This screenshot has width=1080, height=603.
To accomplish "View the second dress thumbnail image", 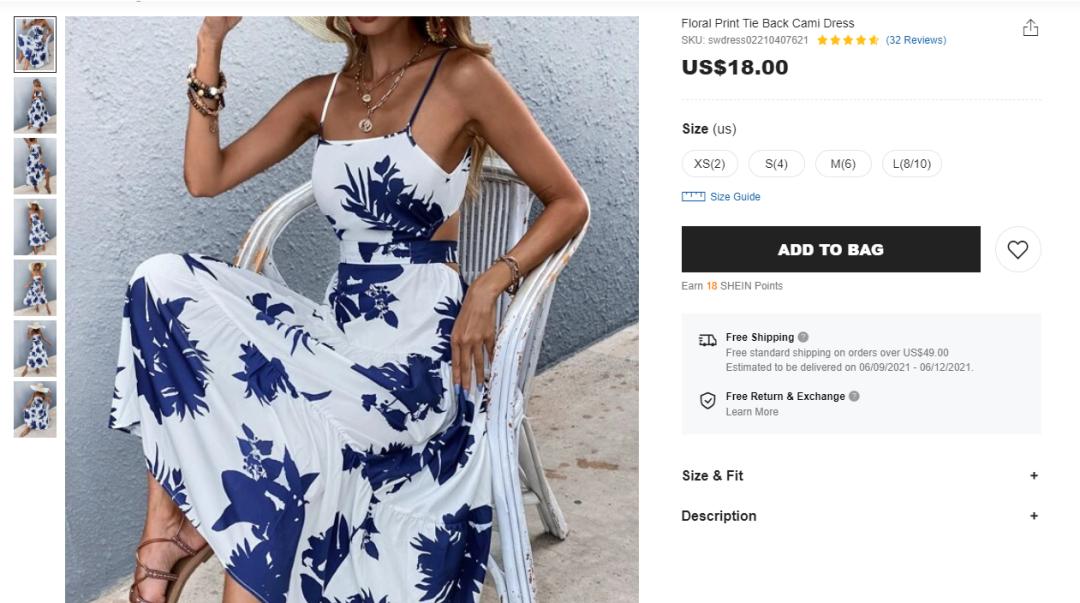I will (35, 105).
